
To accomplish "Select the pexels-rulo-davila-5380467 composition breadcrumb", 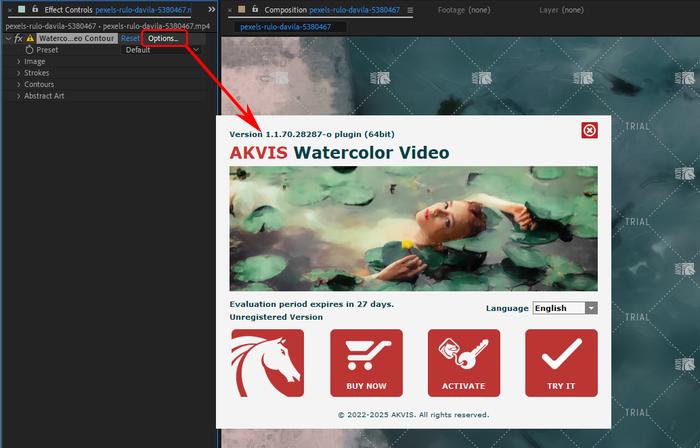I will pos(286,27).
